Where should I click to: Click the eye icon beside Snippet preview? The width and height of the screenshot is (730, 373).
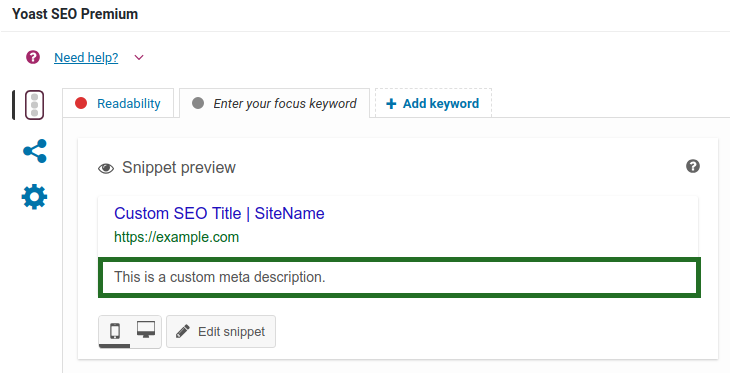click(x=106, y=169)
